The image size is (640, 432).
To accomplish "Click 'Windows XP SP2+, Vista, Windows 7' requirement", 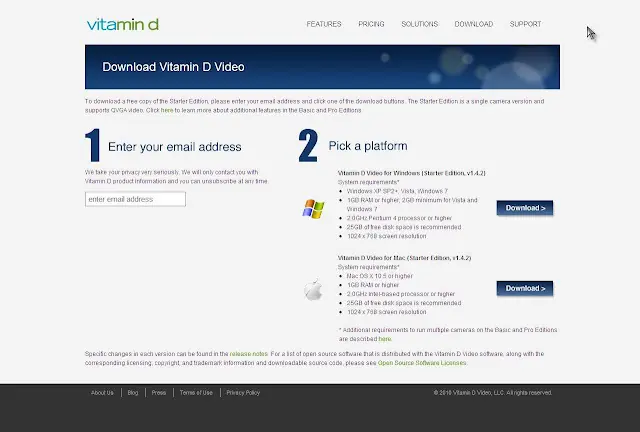I will point(397,191).
